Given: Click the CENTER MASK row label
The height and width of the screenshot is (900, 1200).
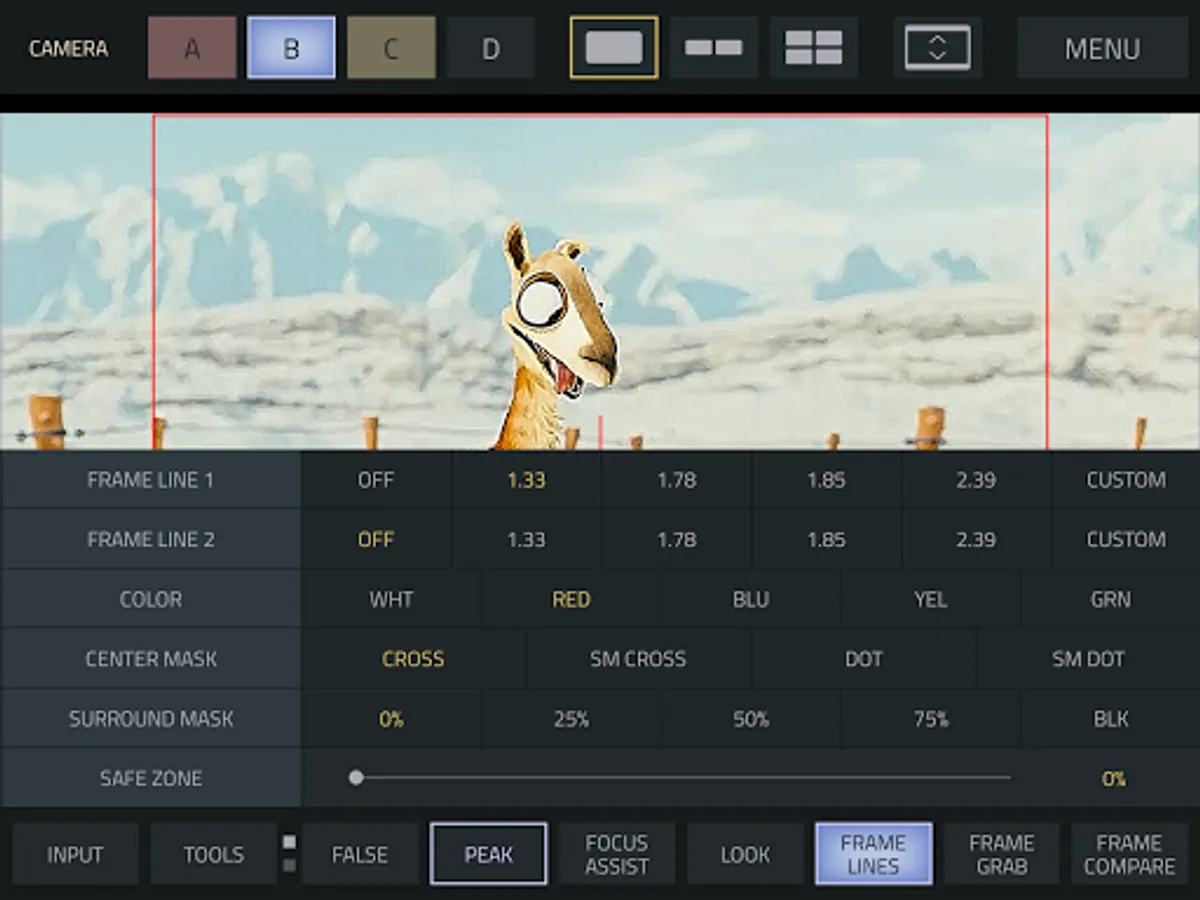Looking at the screenshot, I should click(150, 659).
